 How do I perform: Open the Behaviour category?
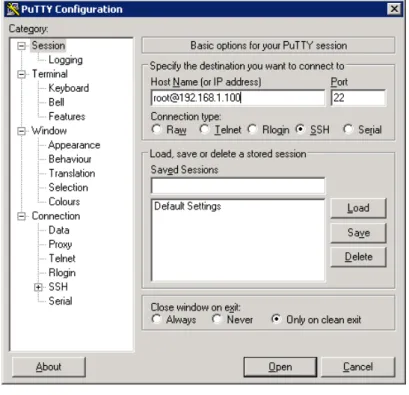(70, 159)
